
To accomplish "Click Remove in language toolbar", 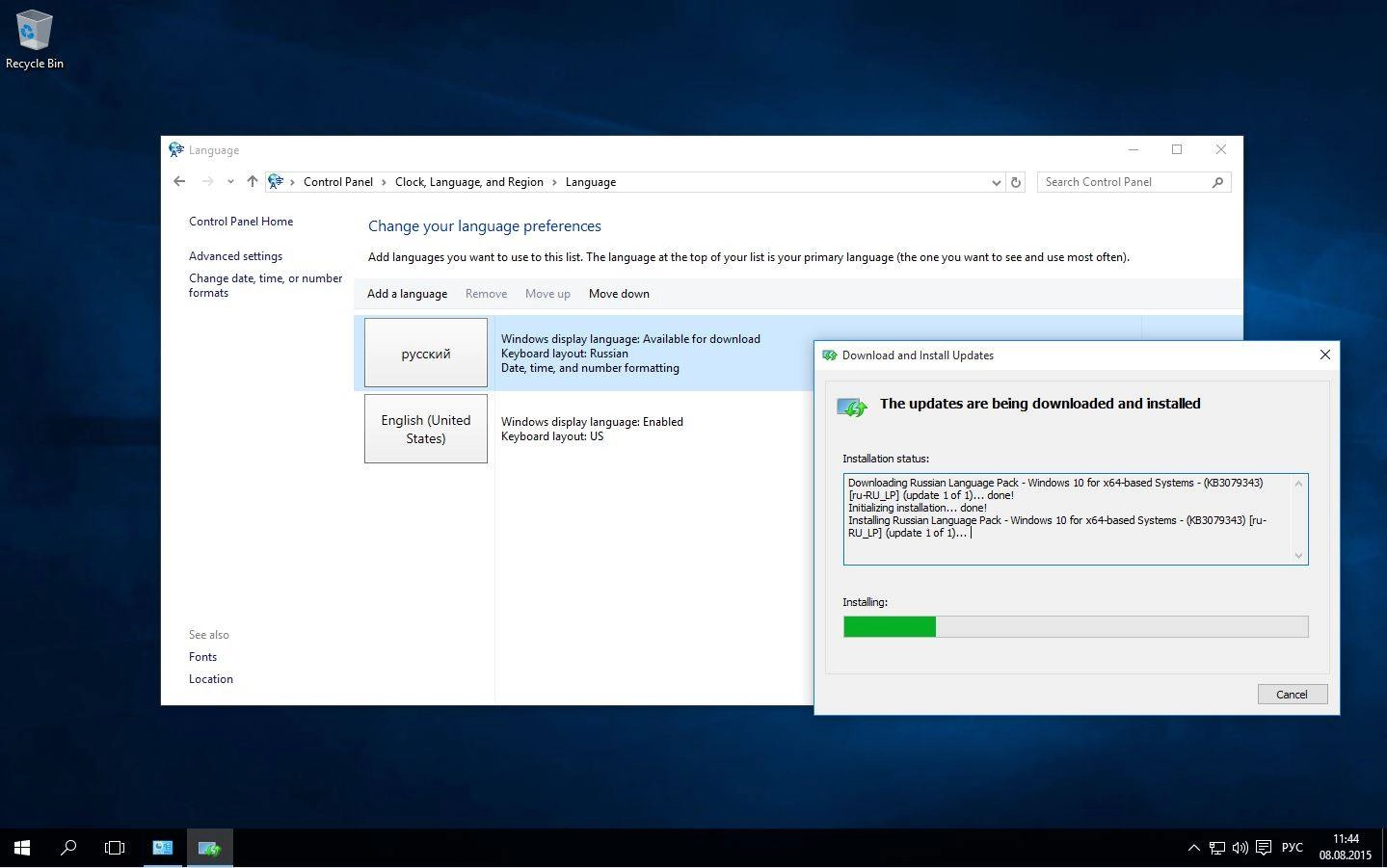I will (486, 294).
